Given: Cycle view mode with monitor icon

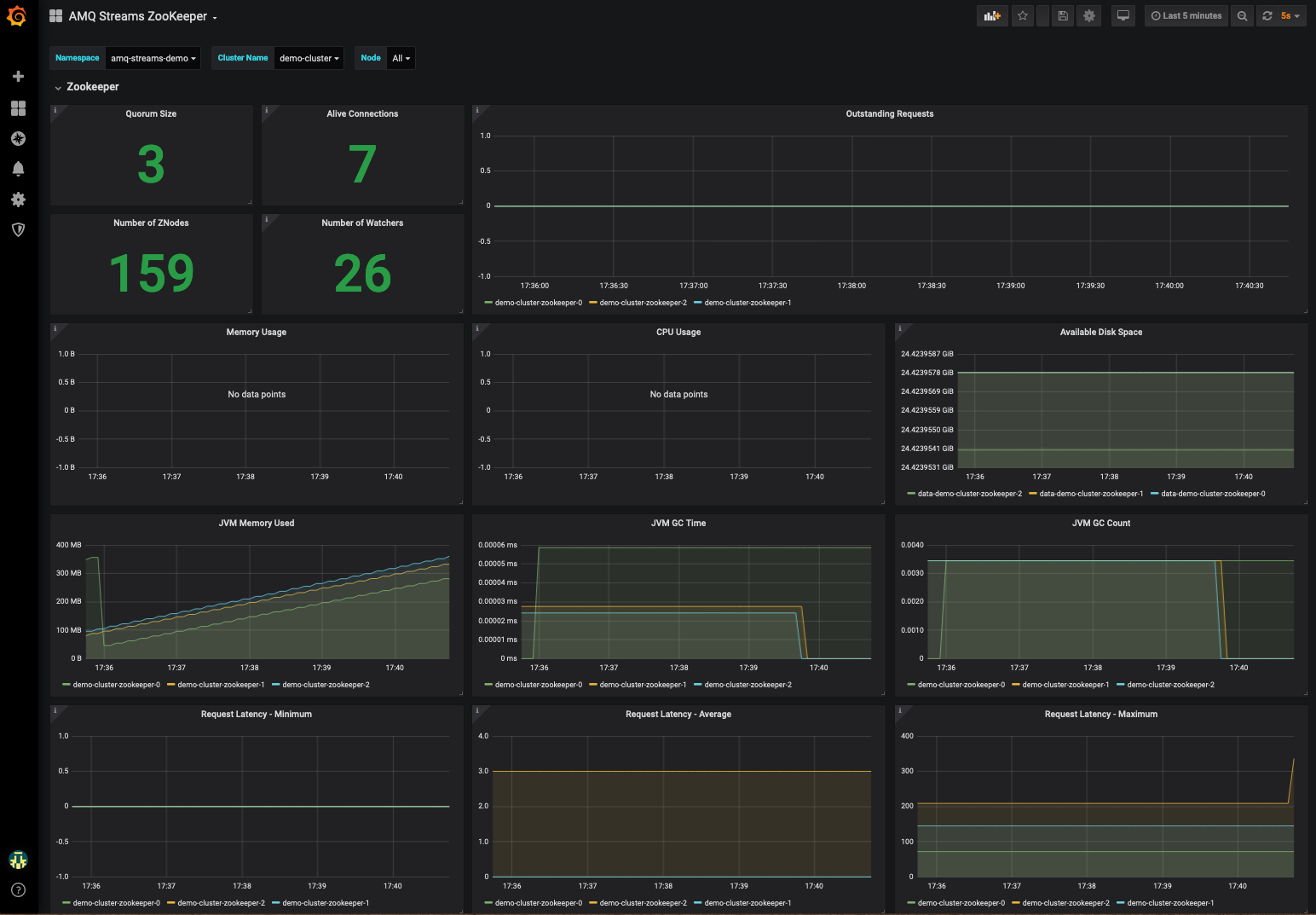Looking at the screenshot, I should [x=1123, y=16].
